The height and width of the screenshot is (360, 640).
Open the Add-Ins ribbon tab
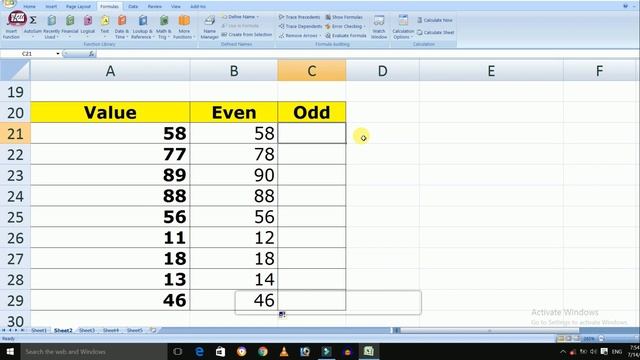pos(198,7)
